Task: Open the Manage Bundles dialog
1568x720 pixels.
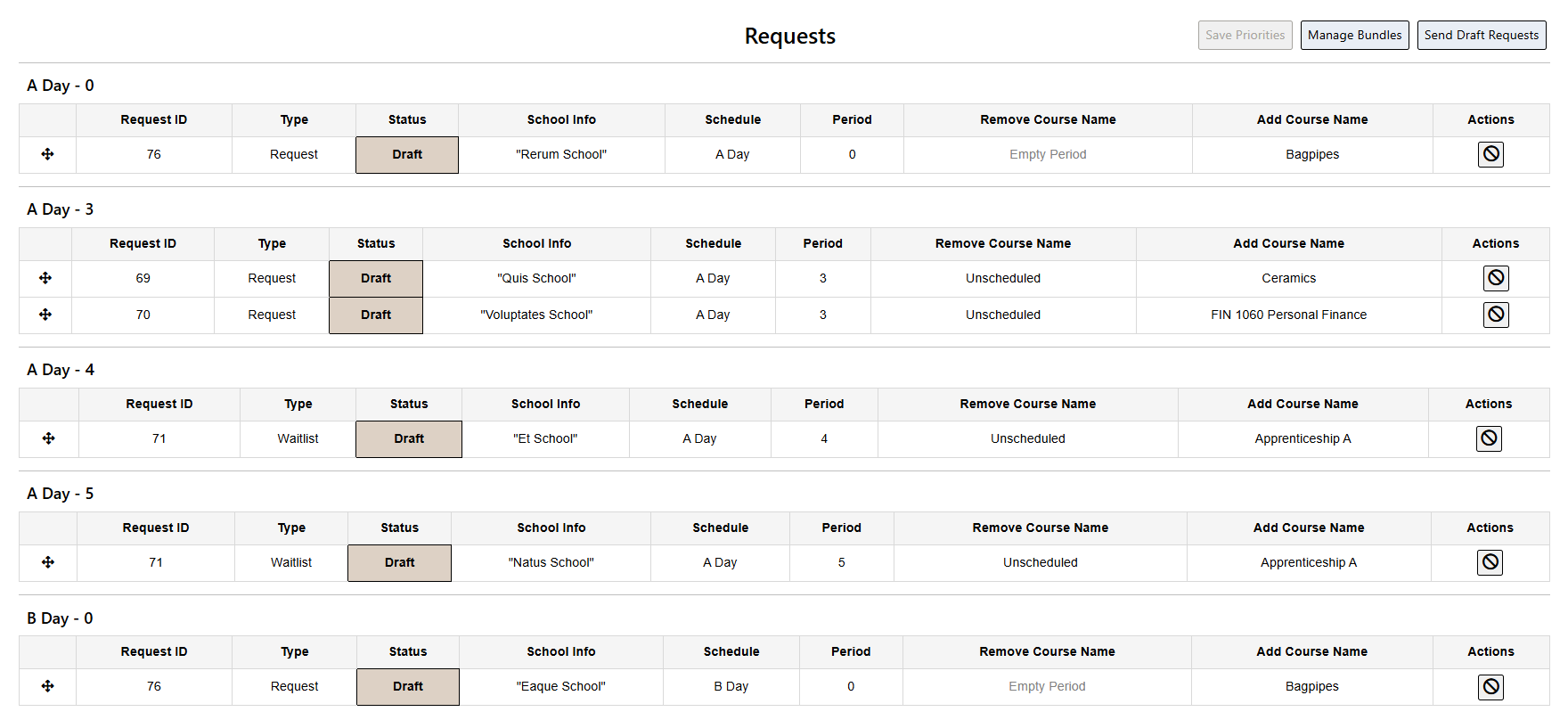Action: coord(1354,36)
